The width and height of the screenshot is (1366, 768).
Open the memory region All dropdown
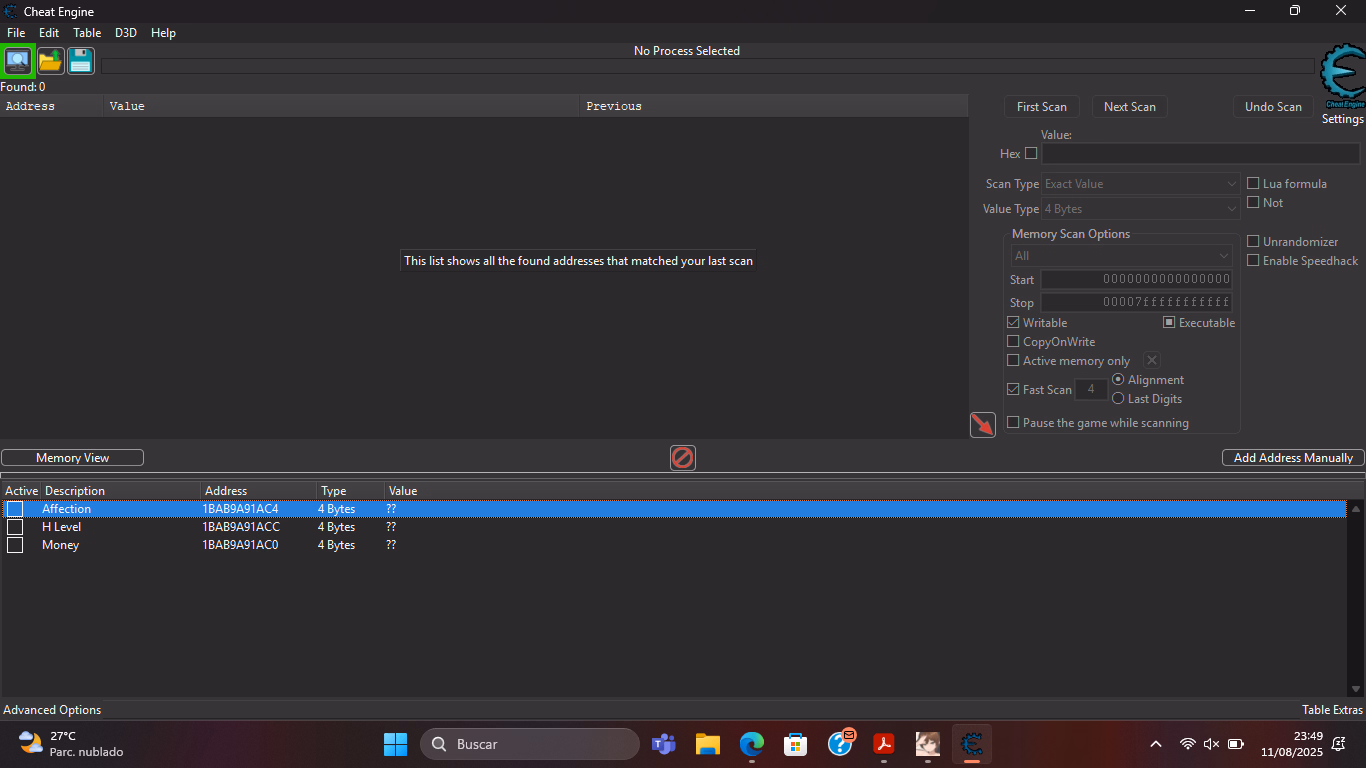1120,256
